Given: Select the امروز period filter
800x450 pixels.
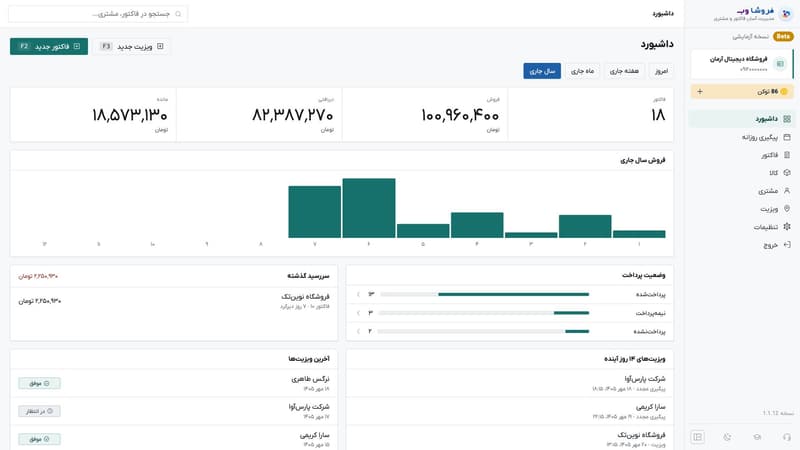Looking at the screenshot, I should click(x=661, y=71).
